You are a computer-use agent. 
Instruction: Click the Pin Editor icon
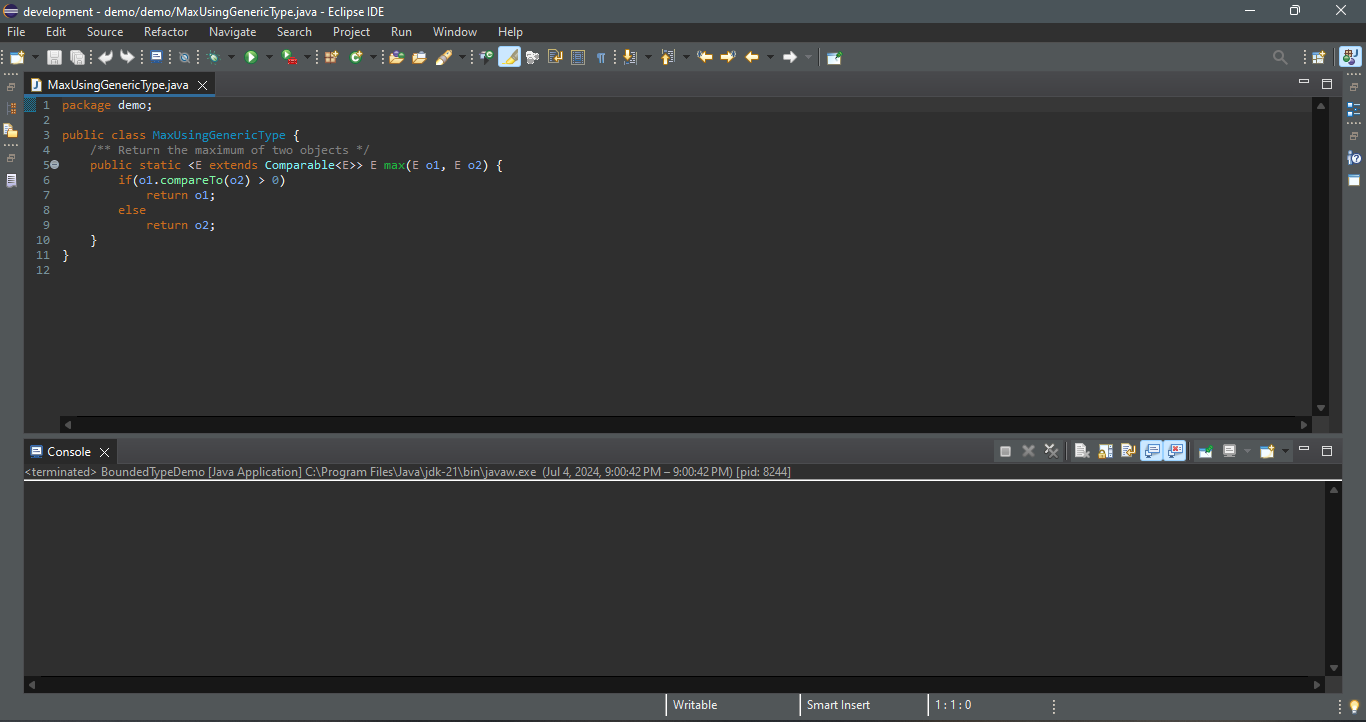(x=834, y=57)
